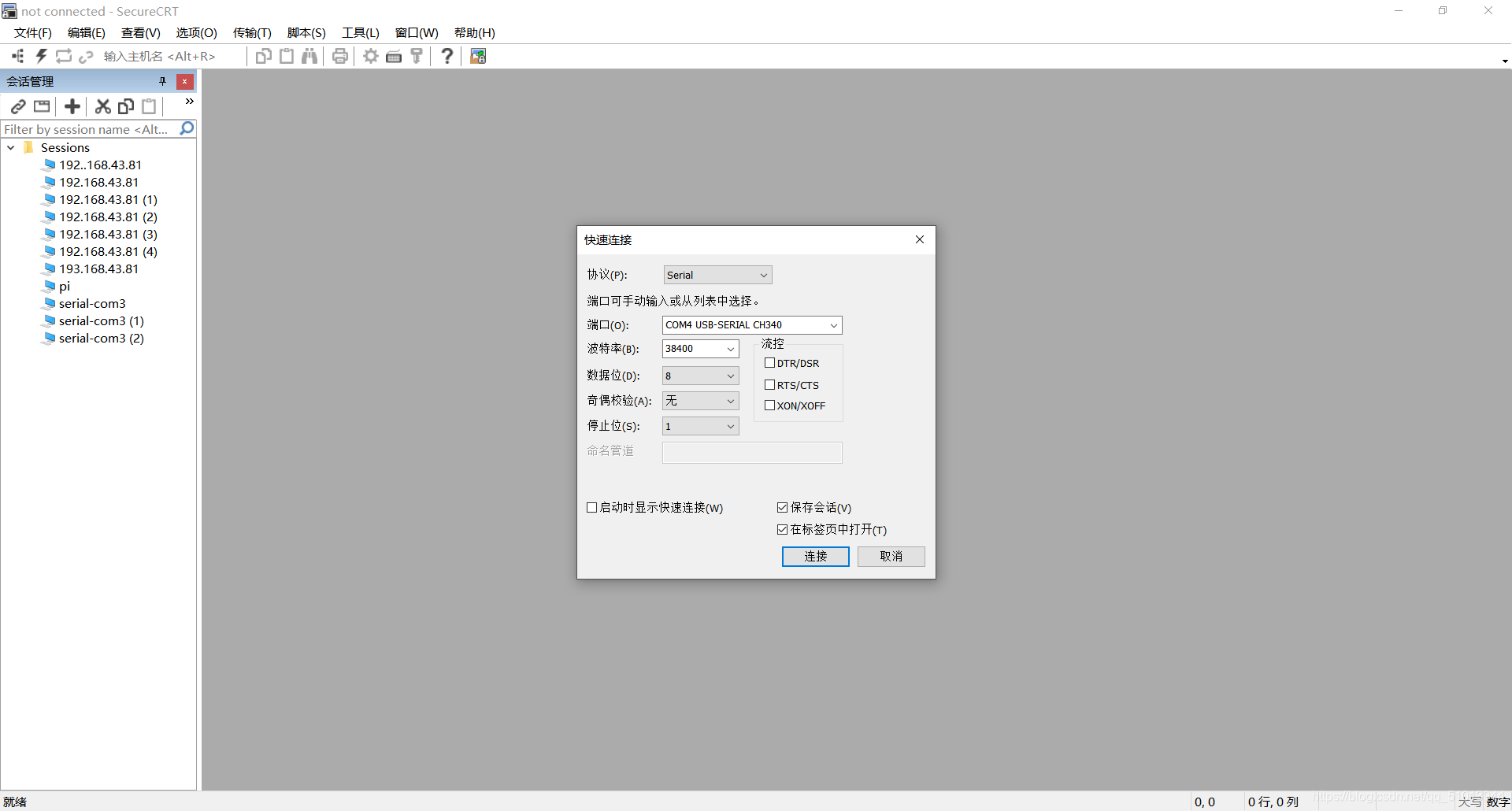Click the Print icon

[x=340, y=56]
